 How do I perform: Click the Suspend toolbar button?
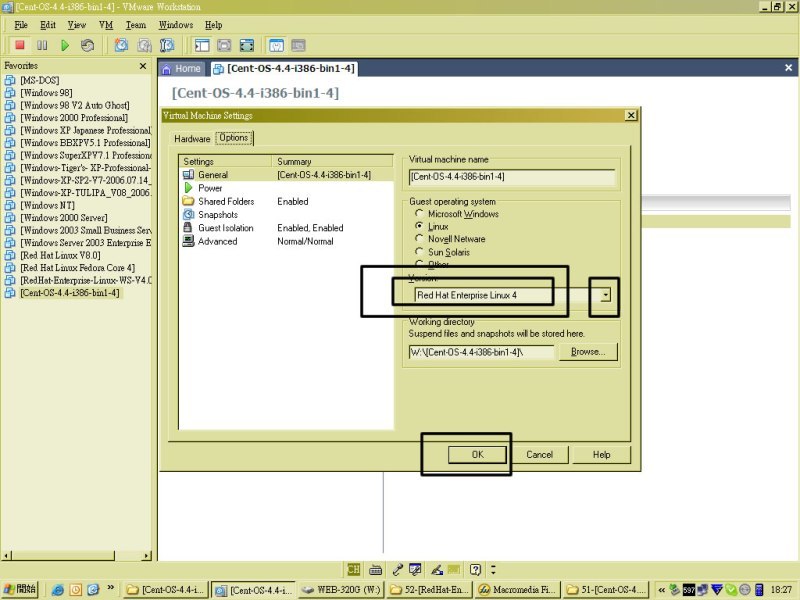[x=42, y=45]
